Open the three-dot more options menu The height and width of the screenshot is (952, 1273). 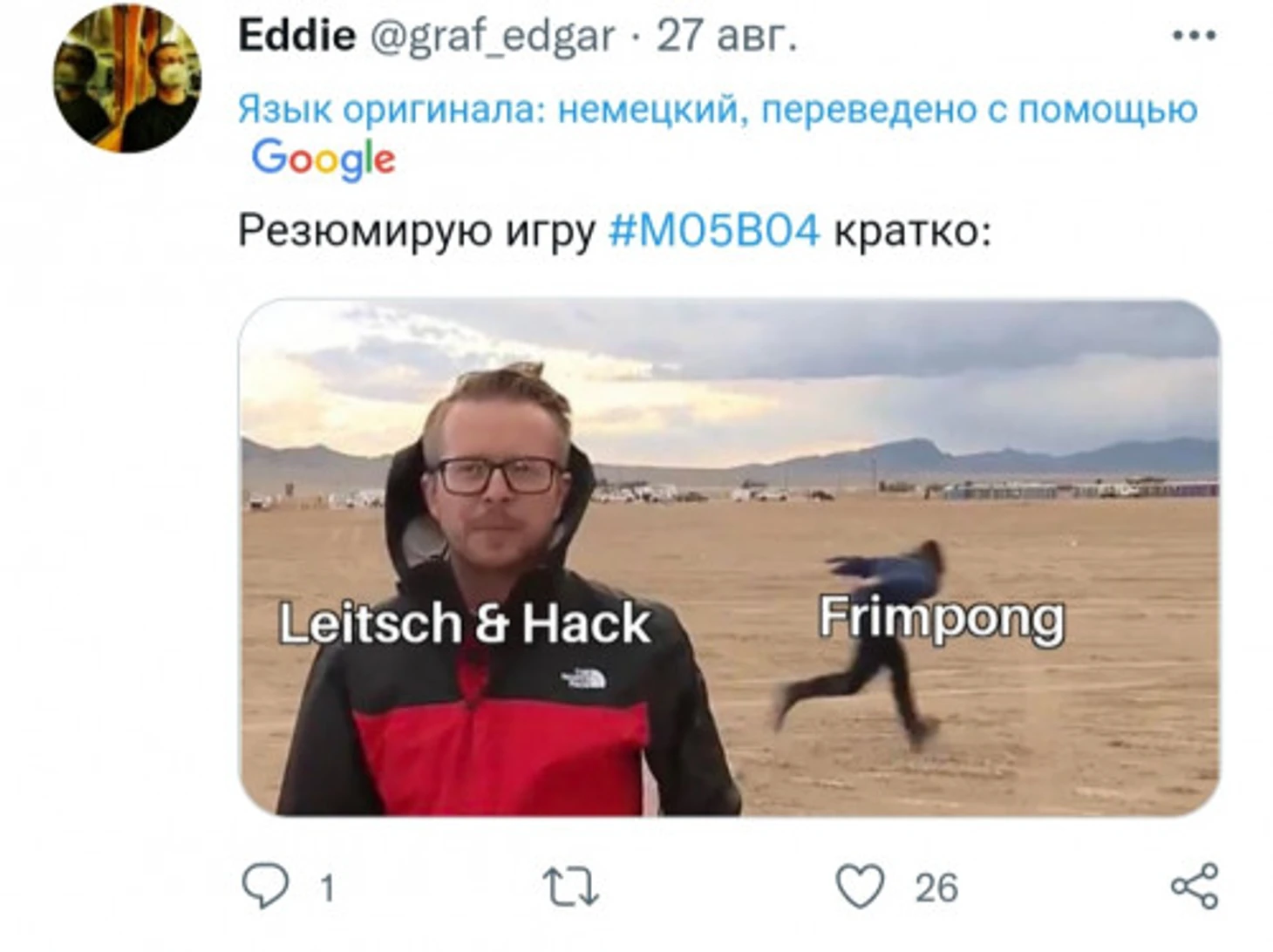(1194, 36)
